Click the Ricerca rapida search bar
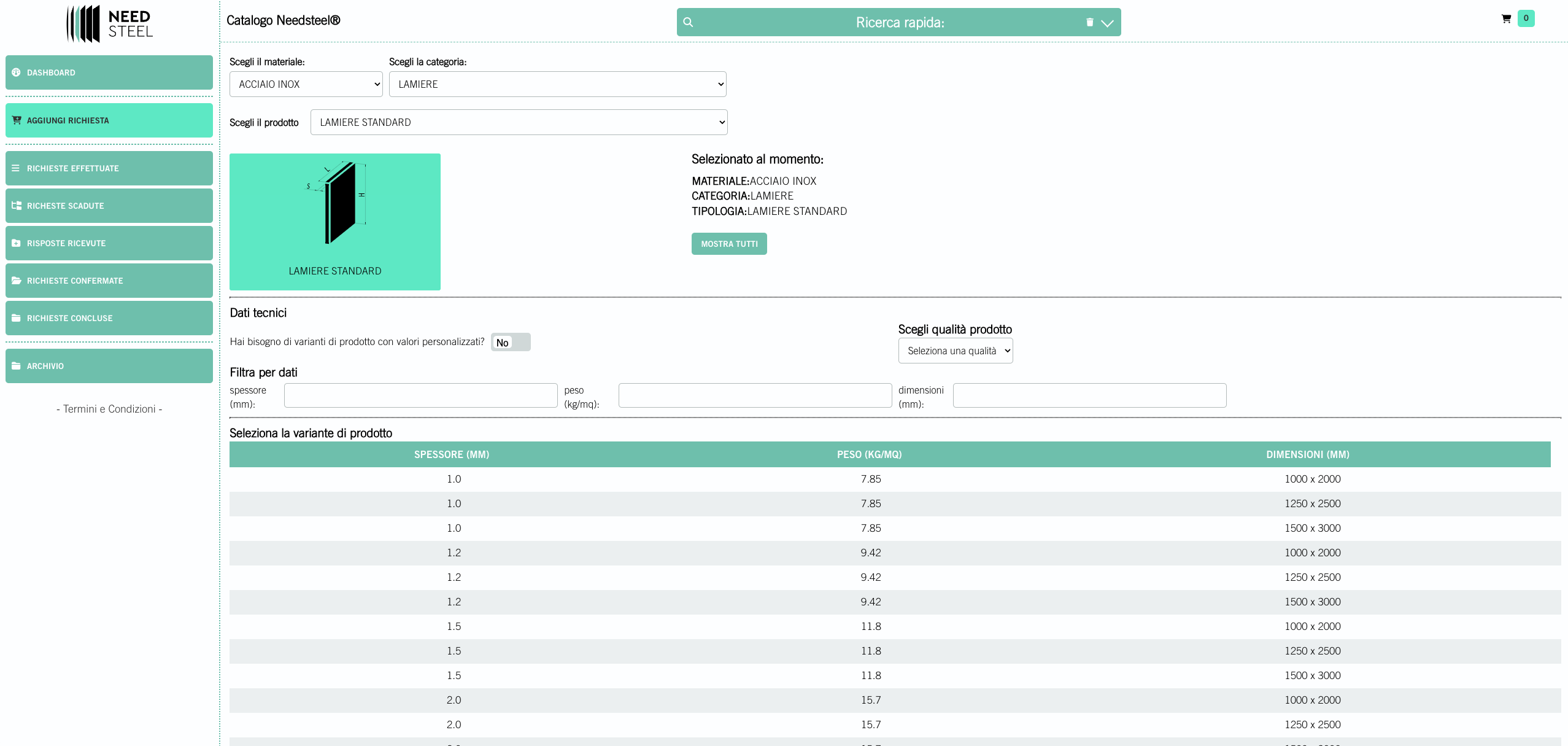1568x746 pixels. pyautogui.click(x=898, y=22)
